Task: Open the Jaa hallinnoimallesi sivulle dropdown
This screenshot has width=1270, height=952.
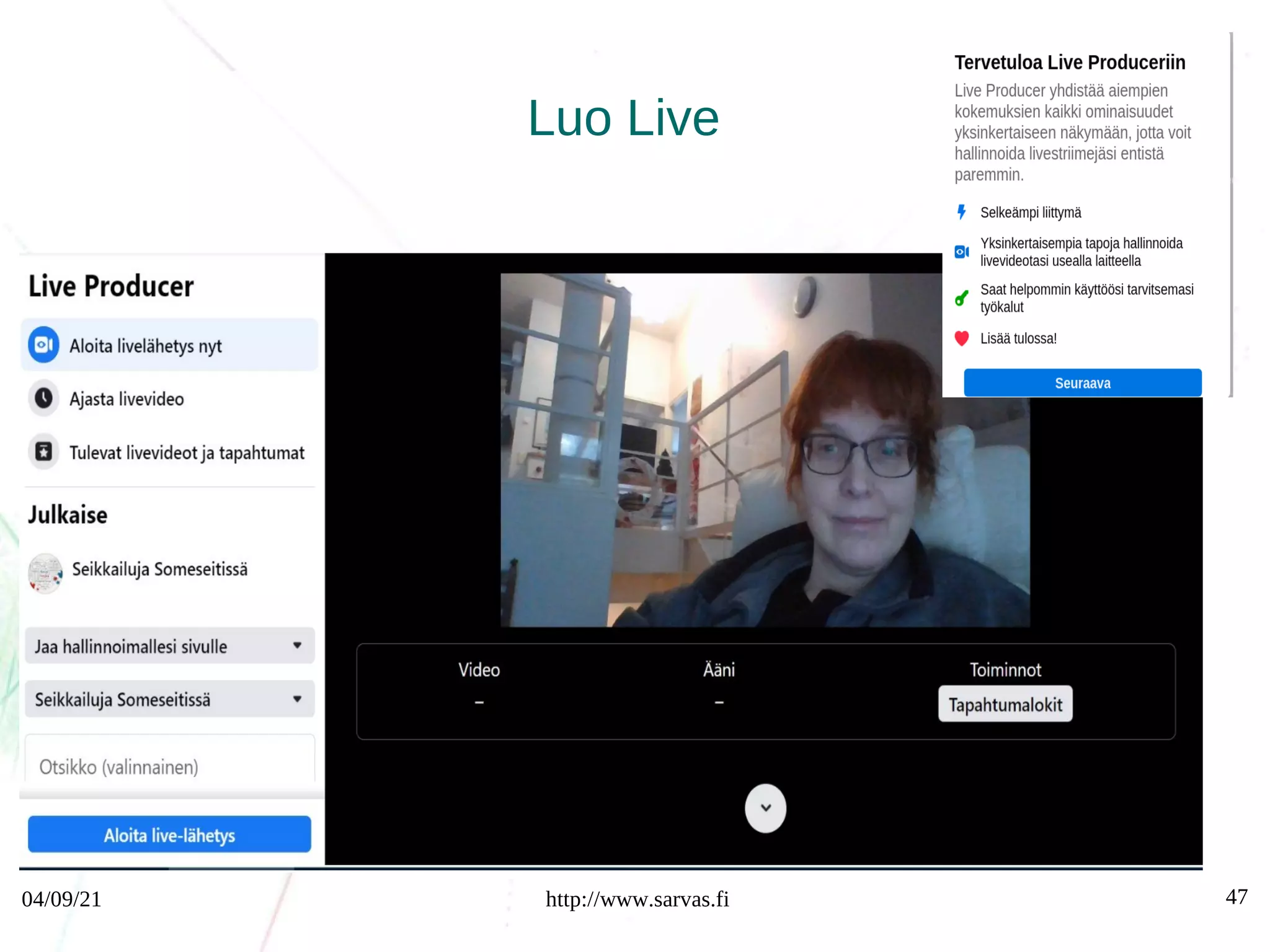Action: tap(170, 646)
